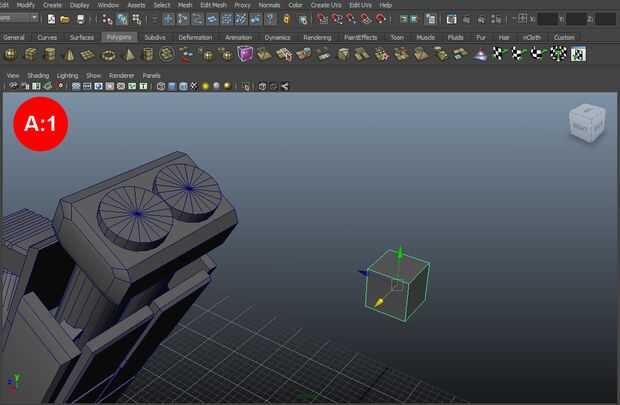Toggle the first snap magnet icon
The image size is (620, 405).
pyautogui.click(x=322, y=18)
